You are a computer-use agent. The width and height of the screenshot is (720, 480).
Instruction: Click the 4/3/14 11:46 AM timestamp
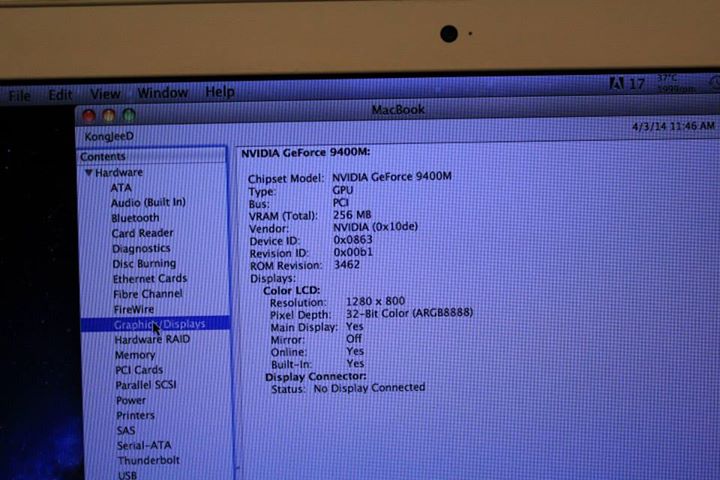tap(673, 126)
